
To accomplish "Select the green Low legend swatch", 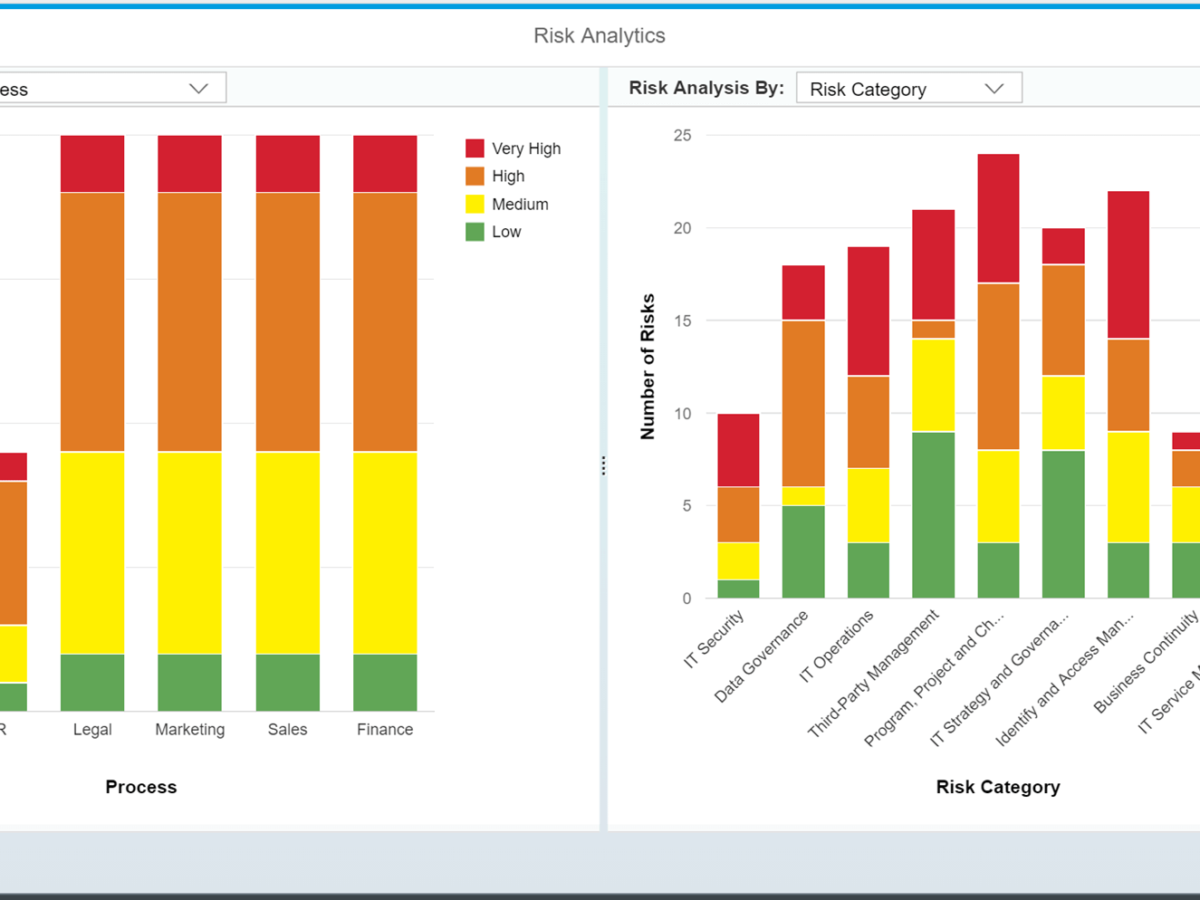I will click(x=475, y=232).
